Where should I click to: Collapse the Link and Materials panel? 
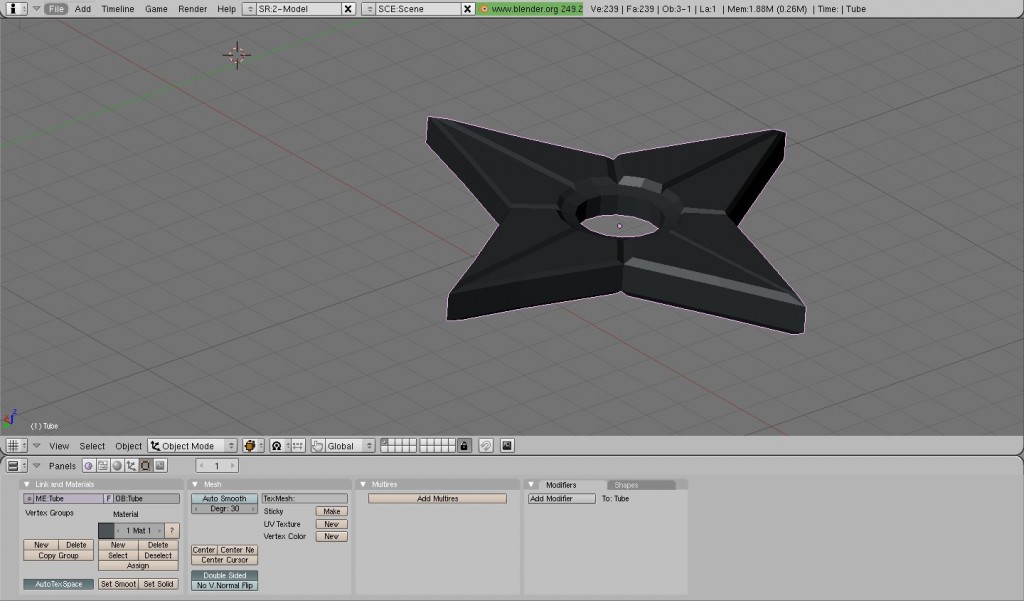tap(27, 484)
